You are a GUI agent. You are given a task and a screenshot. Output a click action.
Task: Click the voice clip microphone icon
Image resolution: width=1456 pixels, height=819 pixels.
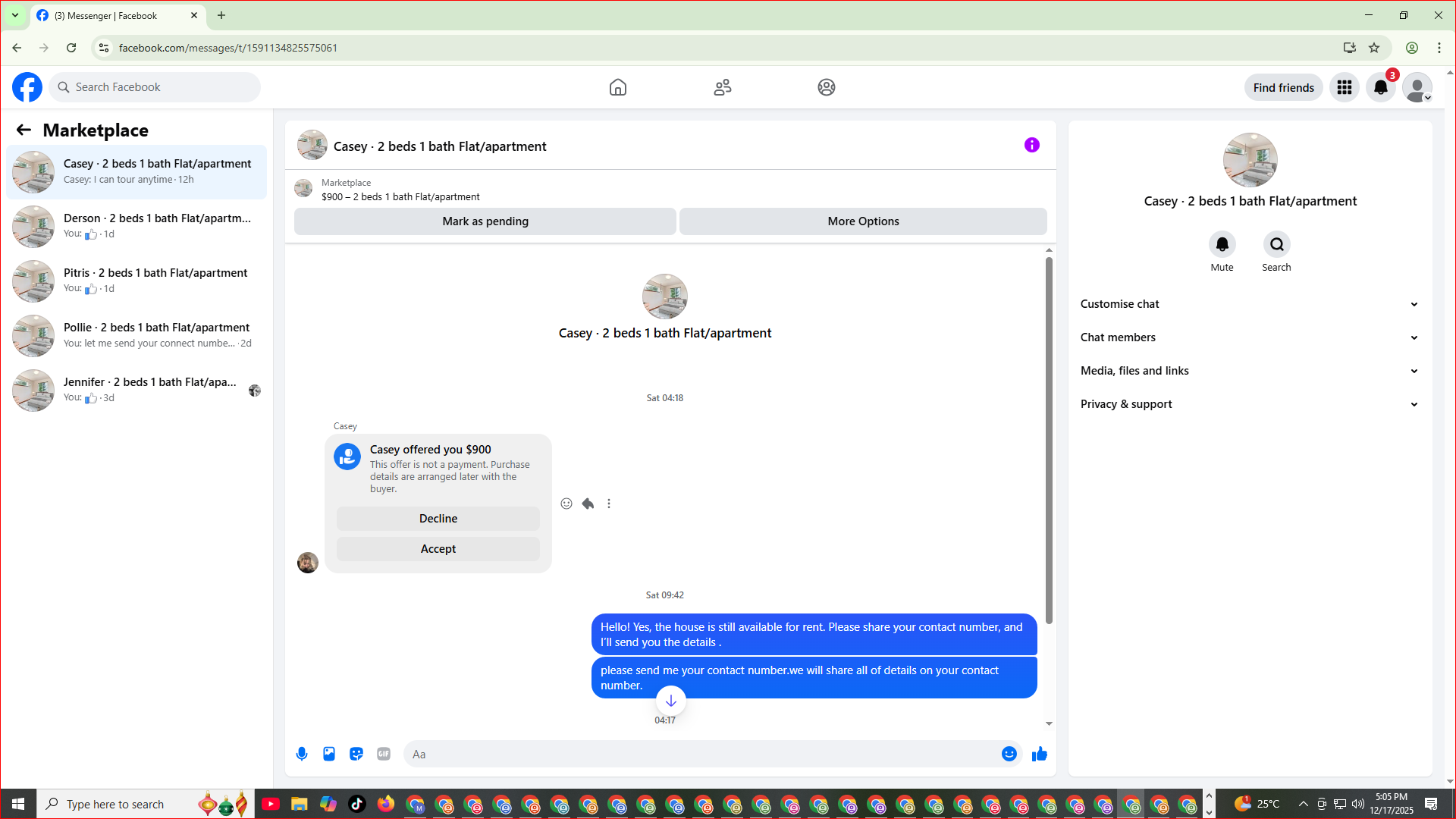(x=302, y=754)
